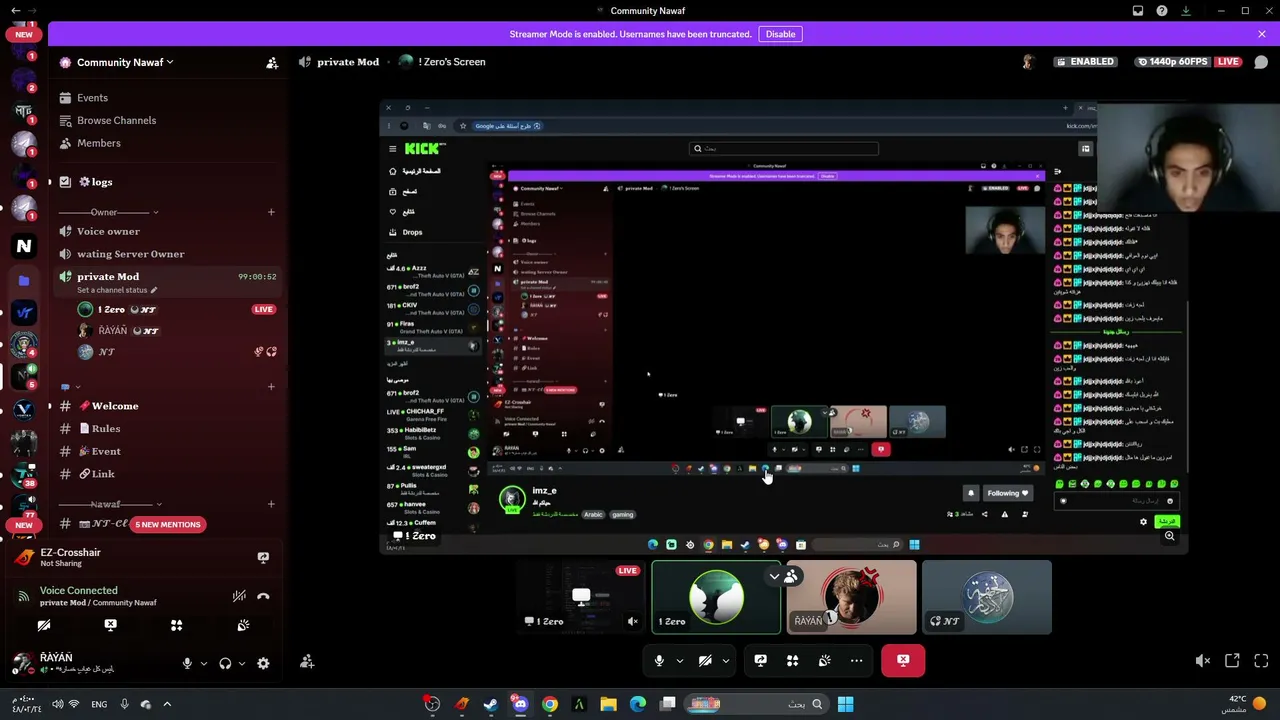The width and height of the screenshot is (1280, 720).
Task: Open activities from the call controls
Action: [792, 660]
